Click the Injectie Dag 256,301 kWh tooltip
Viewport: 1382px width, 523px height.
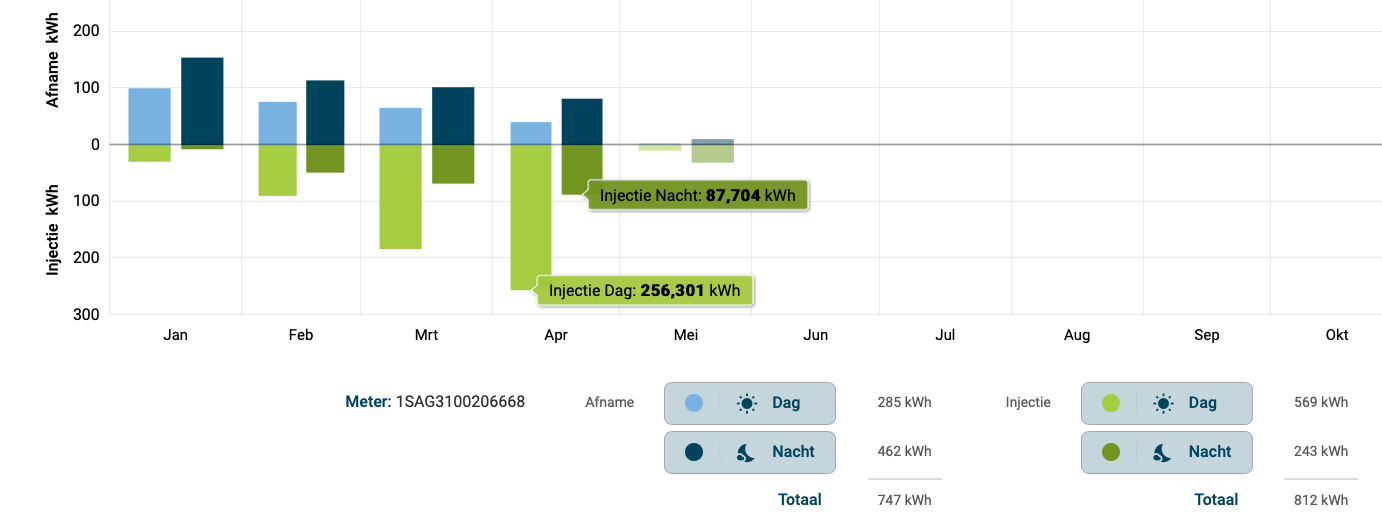pyautogui.click(x=646, y=291)
